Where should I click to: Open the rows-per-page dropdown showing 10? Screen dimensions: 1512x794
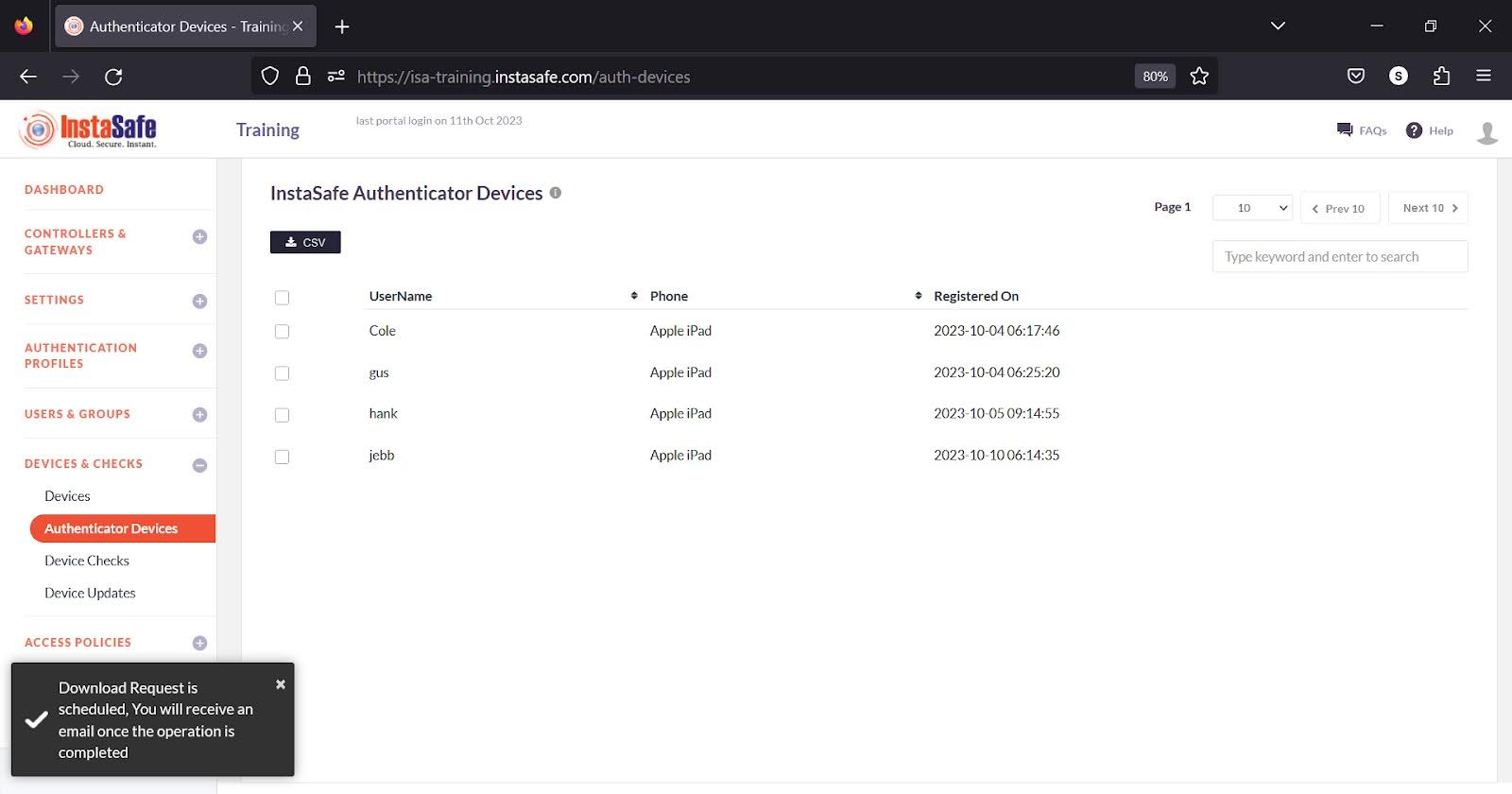[1252, 208]
